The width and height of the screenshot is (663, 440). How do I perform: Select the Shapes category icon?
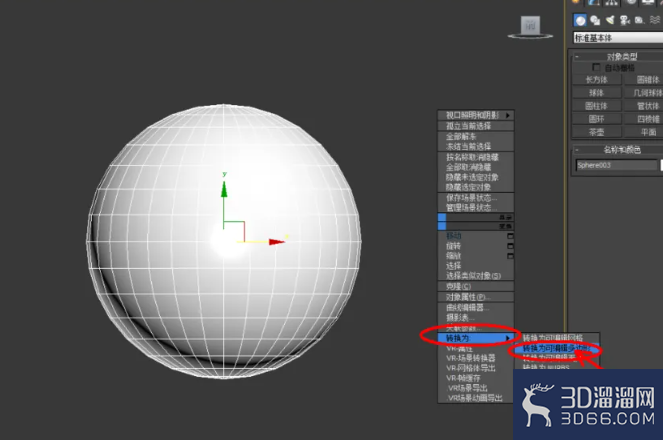tap(595, 20)
